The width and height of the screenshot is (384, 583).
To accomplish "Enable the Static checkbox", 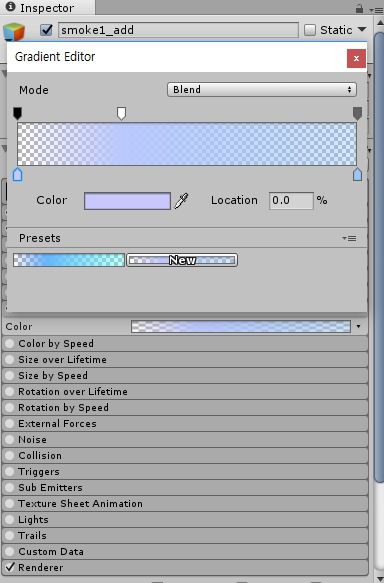I will [310, 30].
